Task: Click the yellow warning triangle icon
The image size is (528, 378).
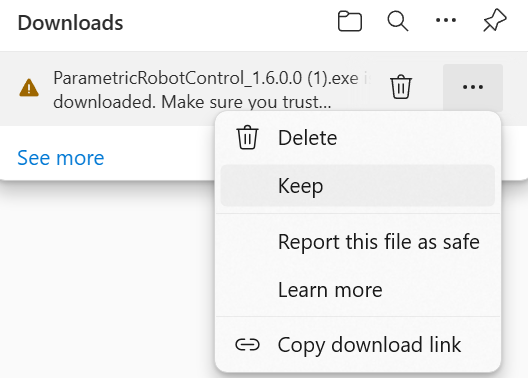Action: [x=29, y=88]
